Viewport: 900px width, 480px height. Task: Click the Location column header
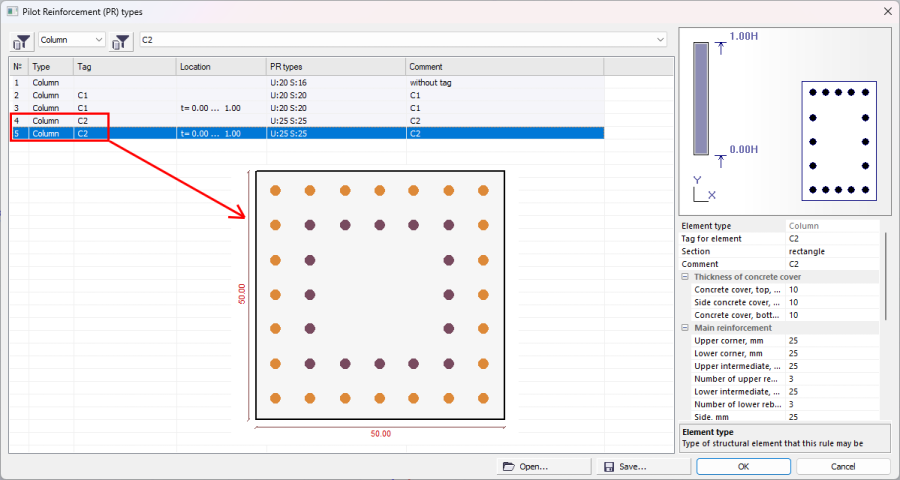click(x=221, y=67)
